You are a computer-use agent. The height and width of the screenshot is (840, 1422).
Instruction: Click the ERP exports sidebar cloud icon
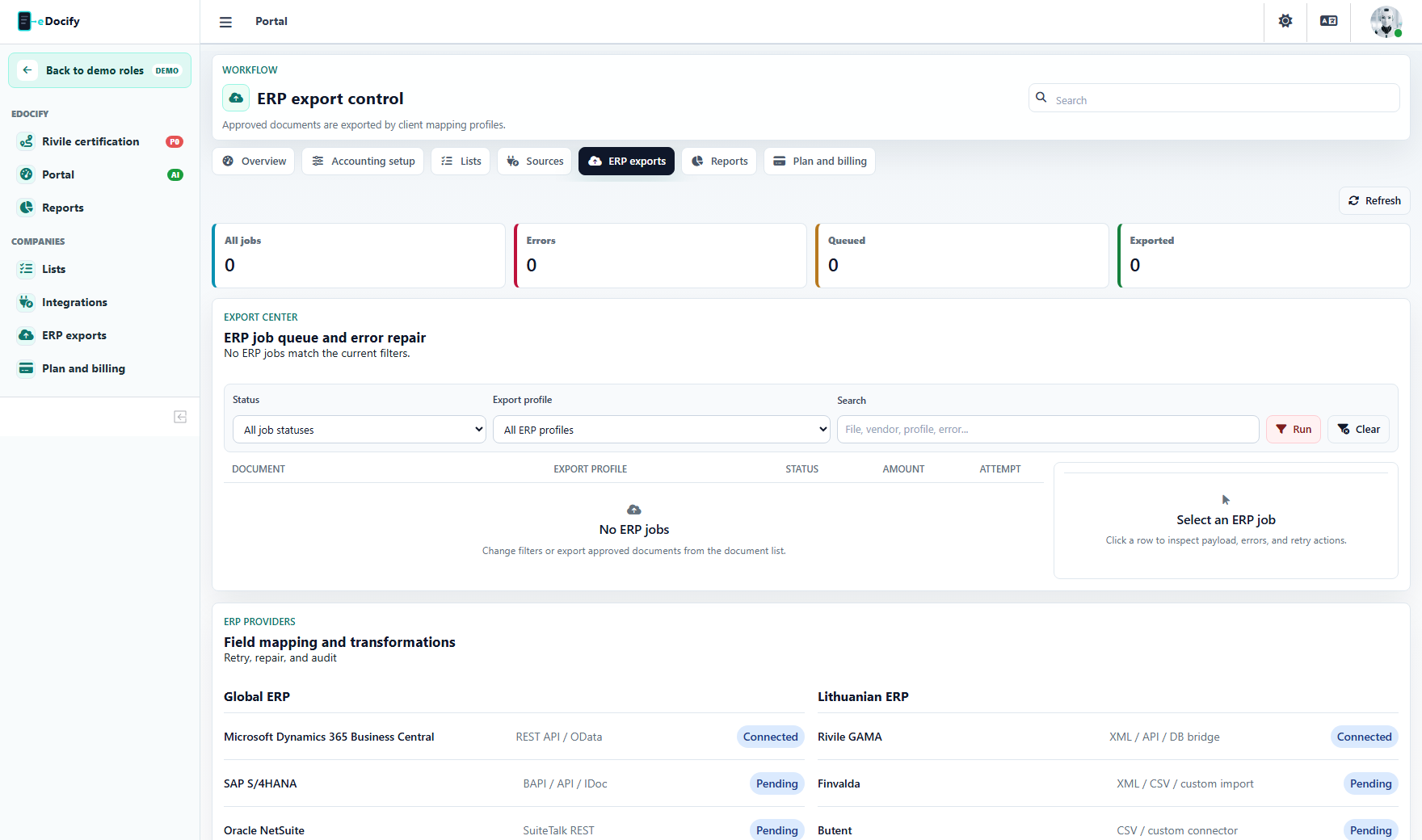click(27, 335)
